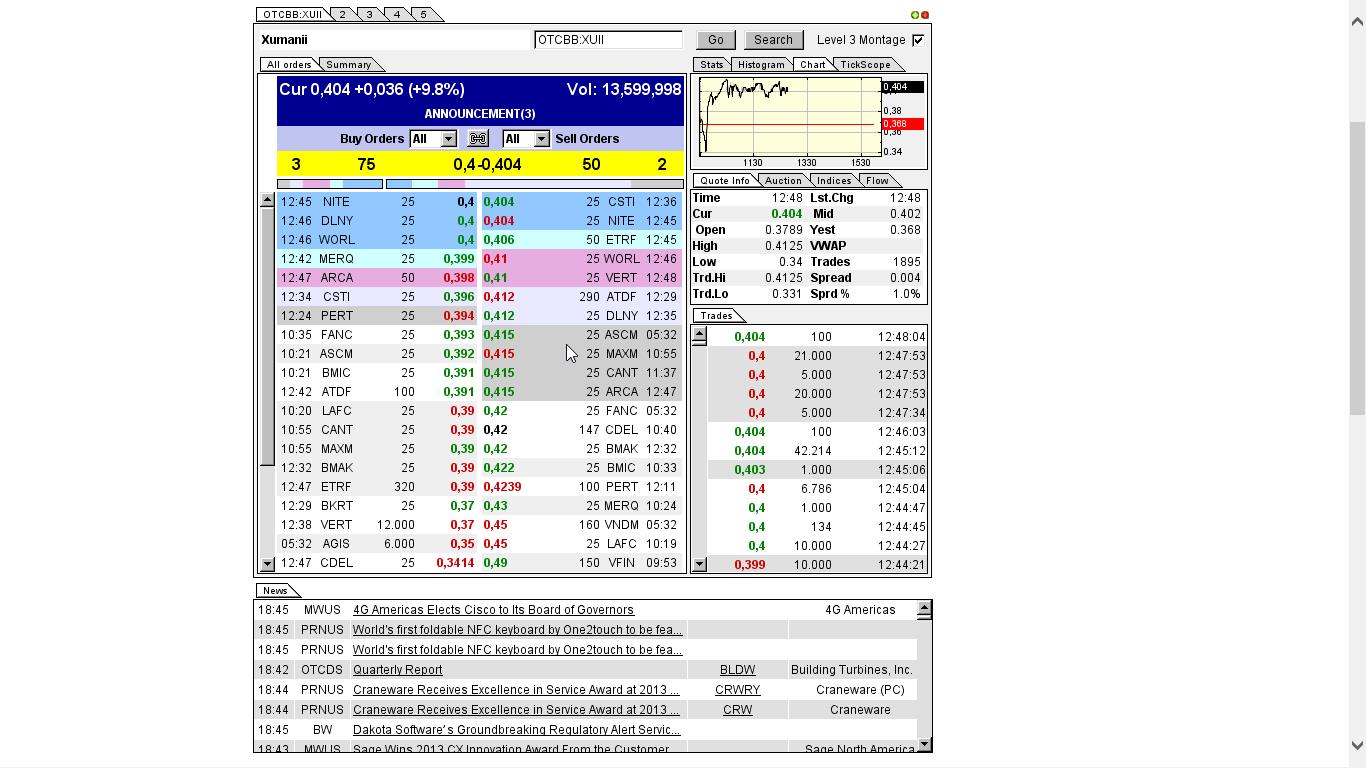Toggle the Level 3 Montage checkbox
1366x768 pixels.
click(x=918, y=40)
